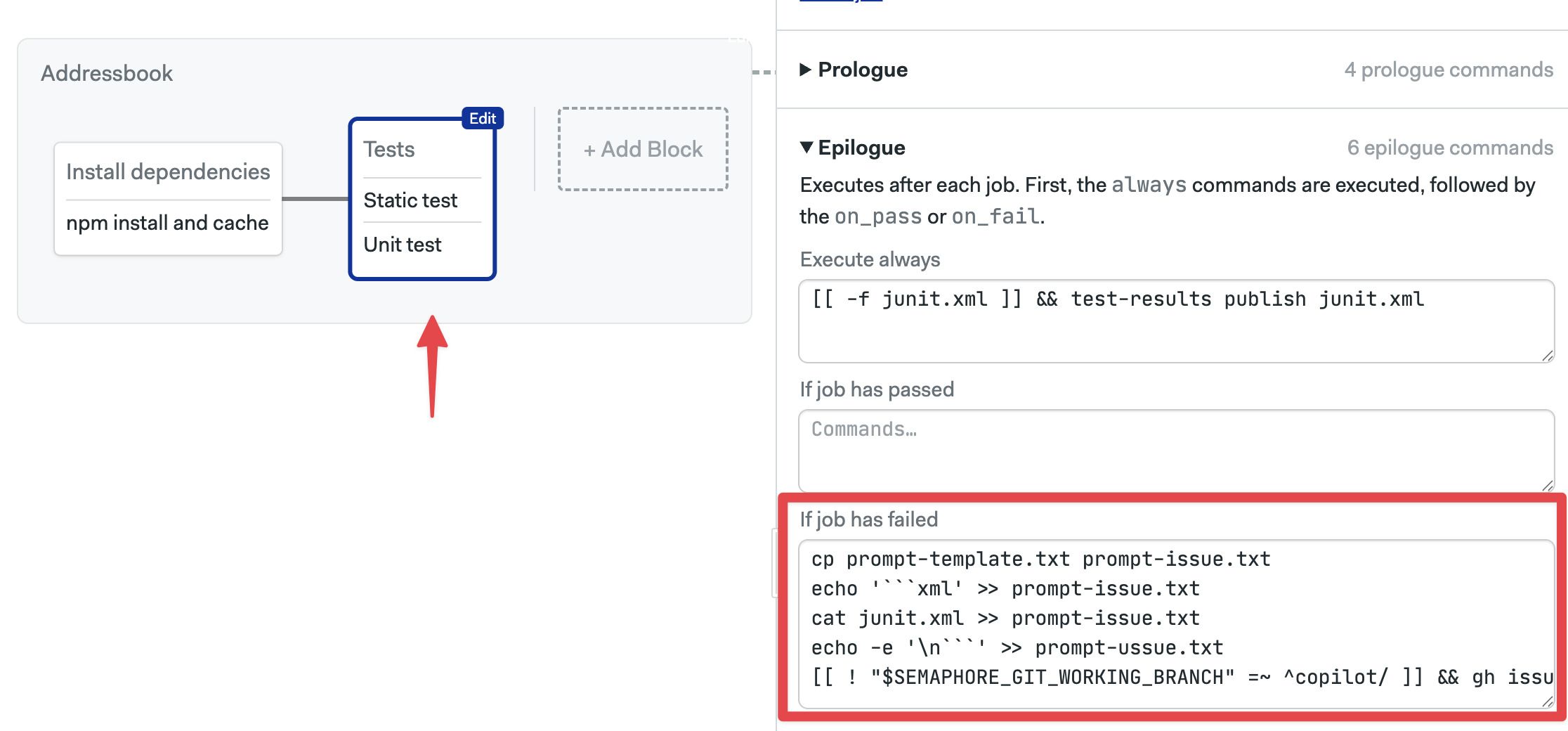Select the Unit test job
The height and width of the screenshot is (731, 1568).
402,244
